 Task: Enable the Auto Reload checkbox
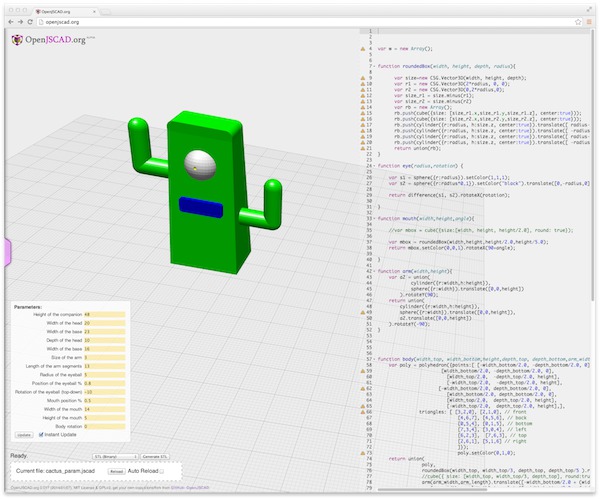(161, 471)
